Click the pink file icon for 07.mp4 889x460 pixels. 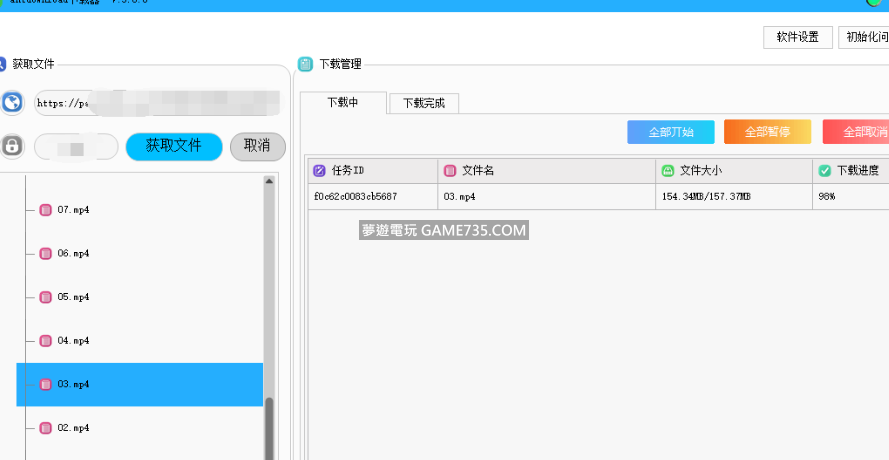pyautogui.click(x=45, y=210)
